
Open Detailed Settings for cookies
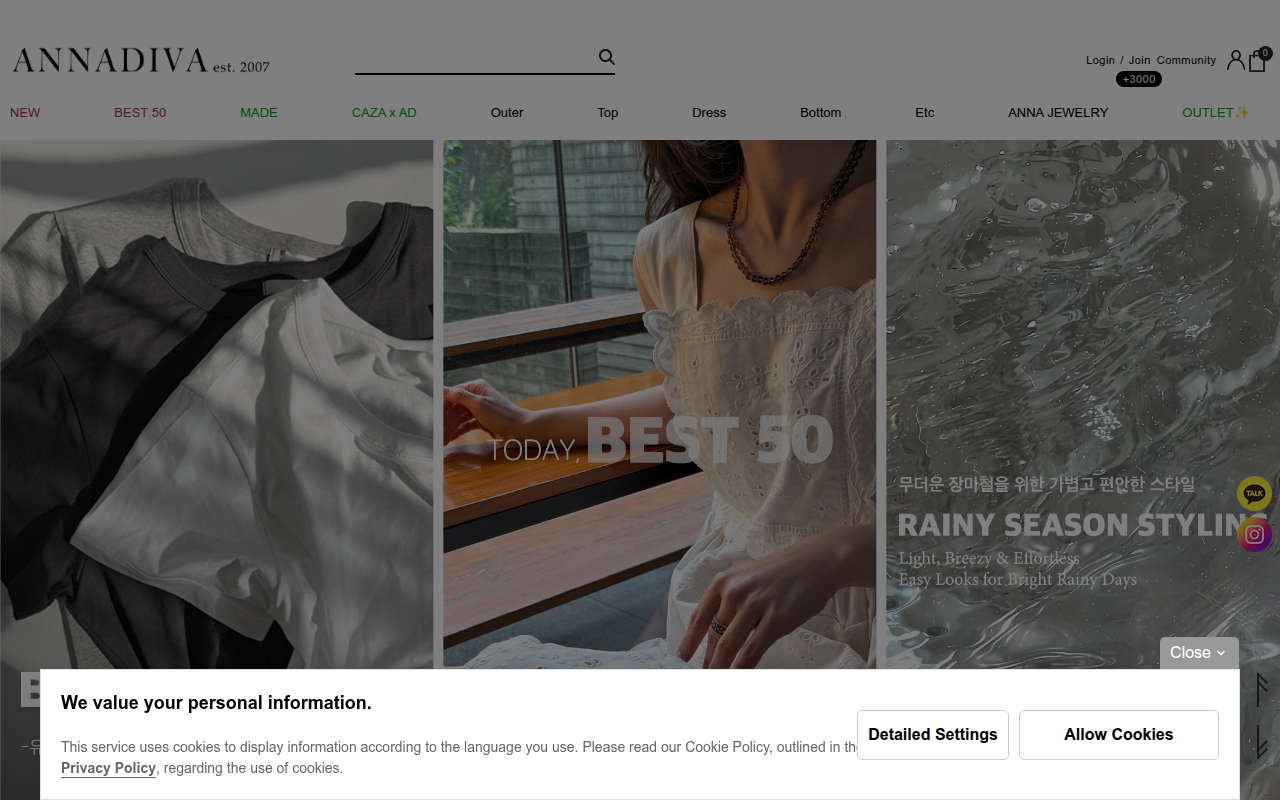tap(933, 735)
